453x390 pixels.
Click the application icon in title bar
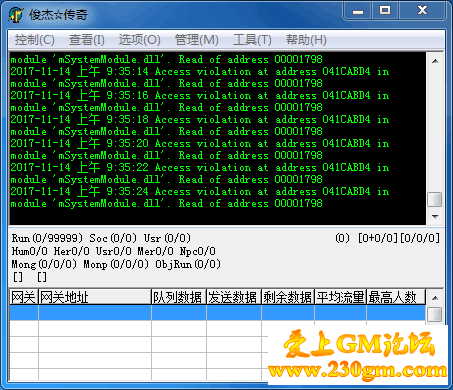(16, 15)
